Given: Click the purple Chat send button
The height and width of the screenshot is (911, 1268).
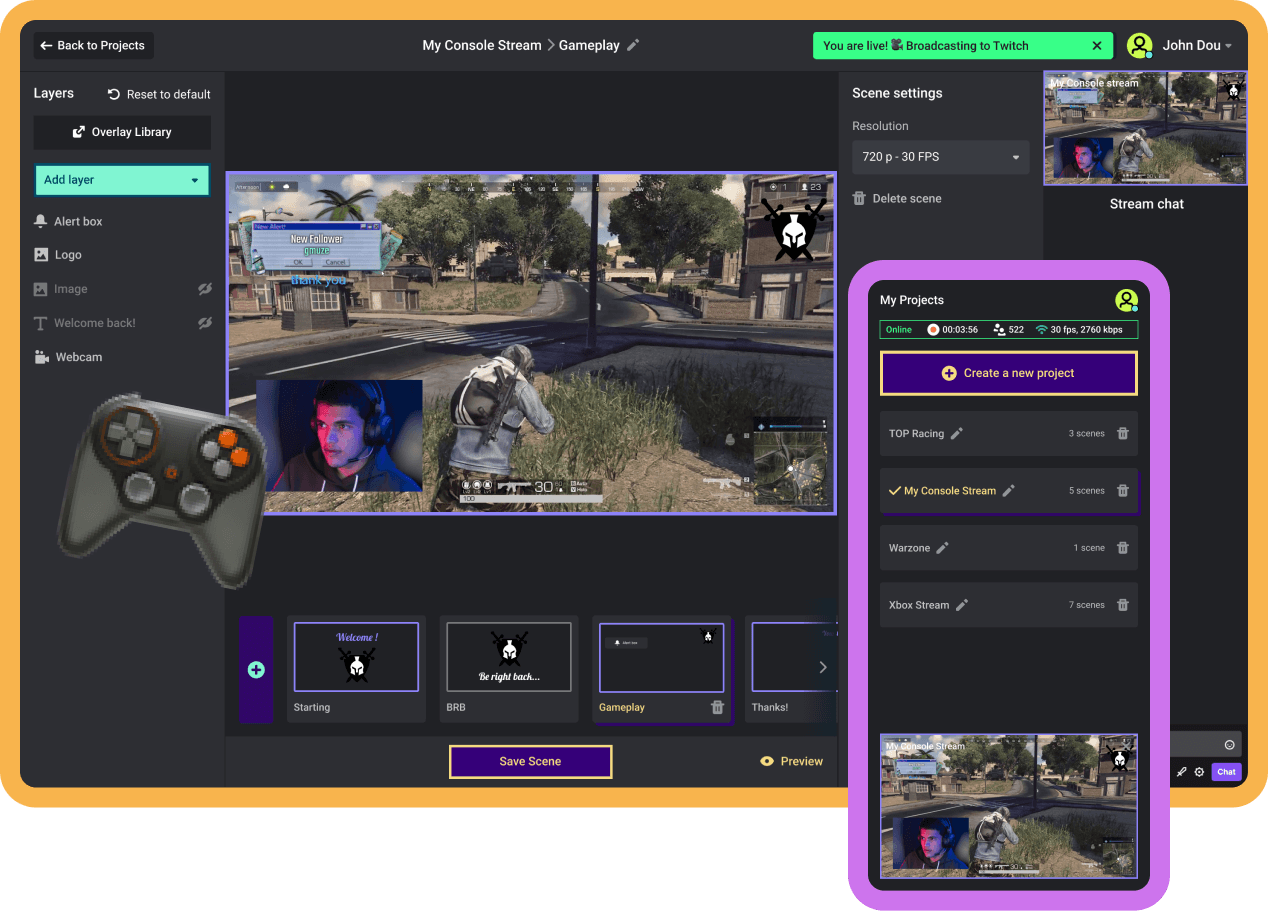Looking at the screenshot, I should [x=1226, y=772].
